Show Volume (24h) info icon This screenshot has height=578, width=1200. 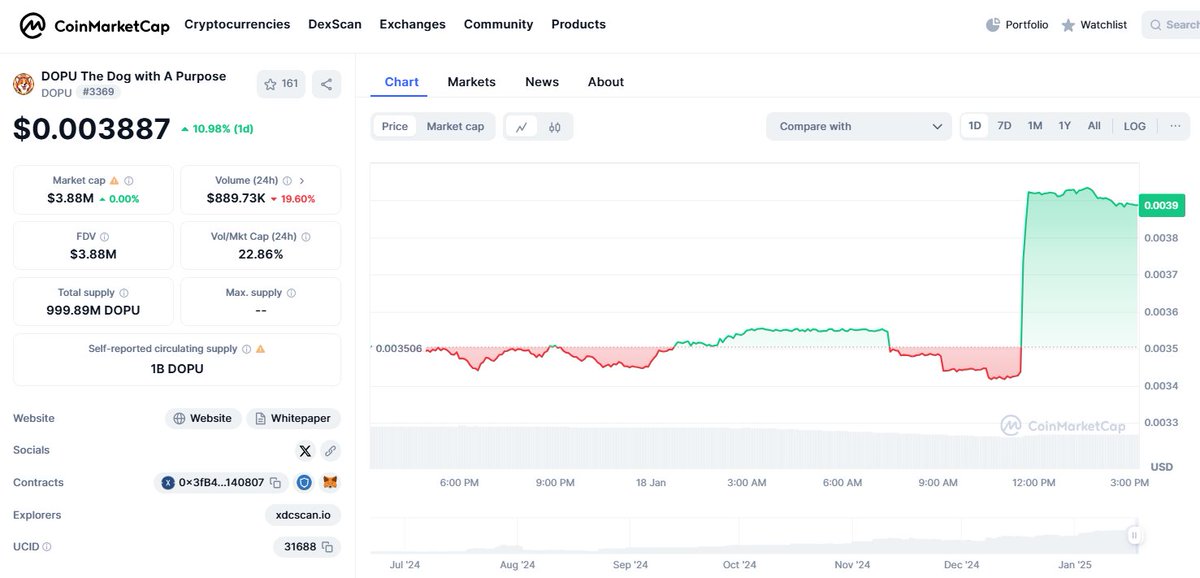coord(288,181)
